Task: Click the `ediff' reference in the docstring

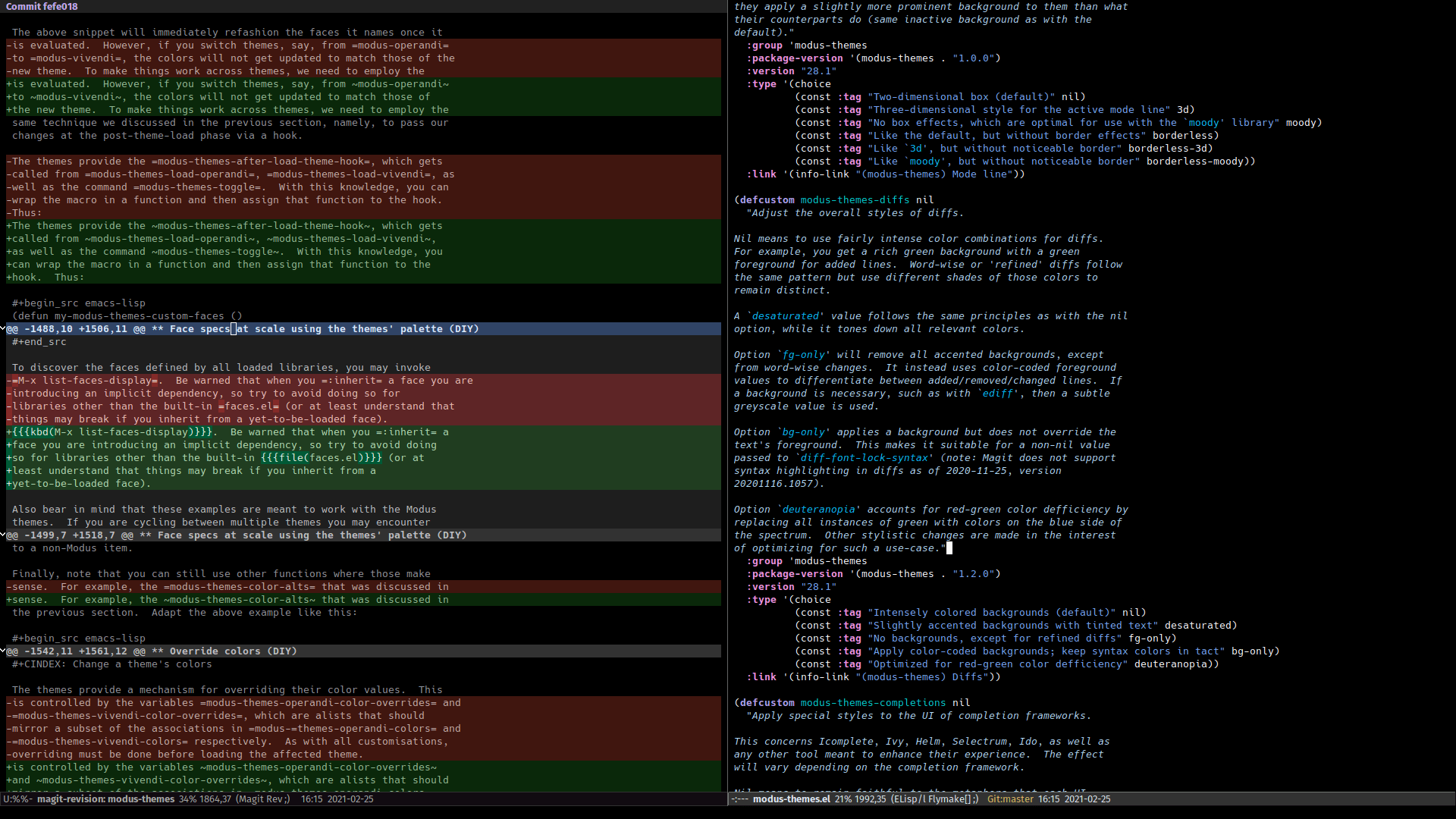Action: coord(998,394)
